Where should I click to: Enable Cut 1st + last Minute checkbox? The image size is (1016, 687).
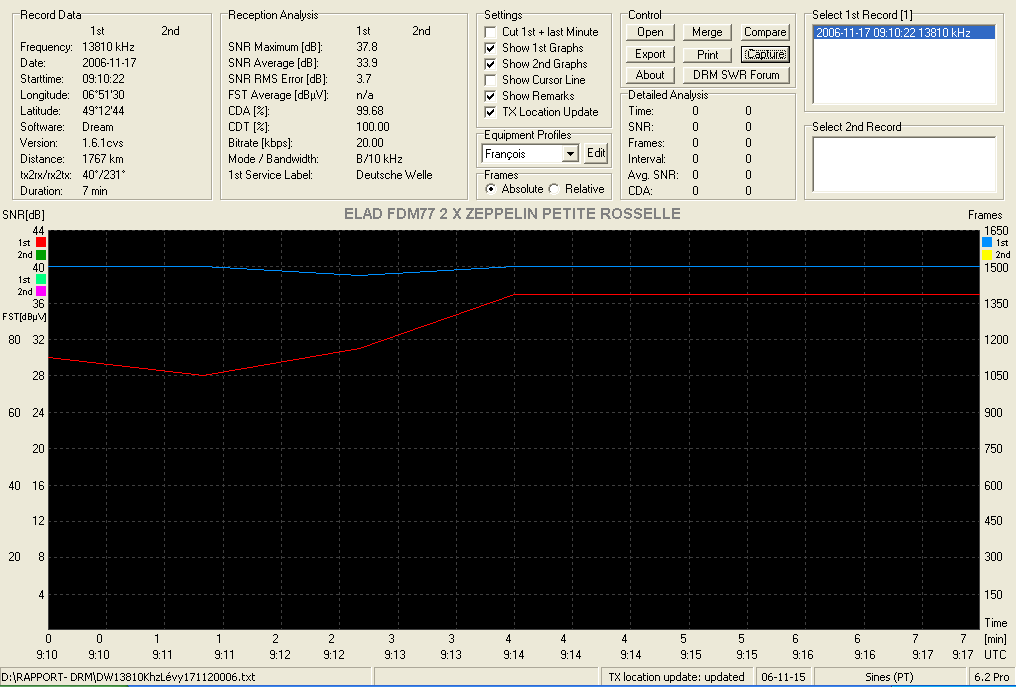491,32
